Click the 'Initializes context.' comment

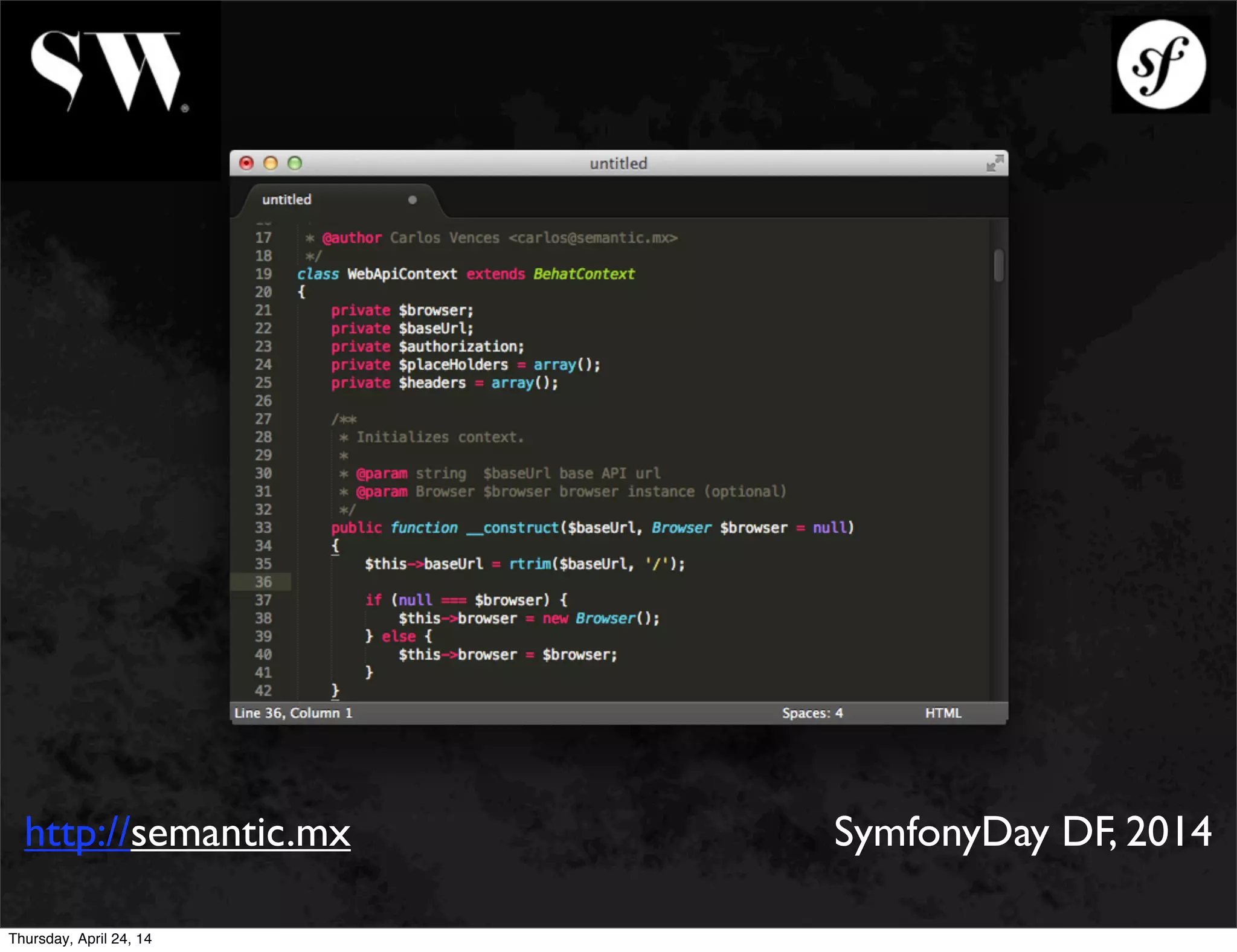tap(440, 437)
